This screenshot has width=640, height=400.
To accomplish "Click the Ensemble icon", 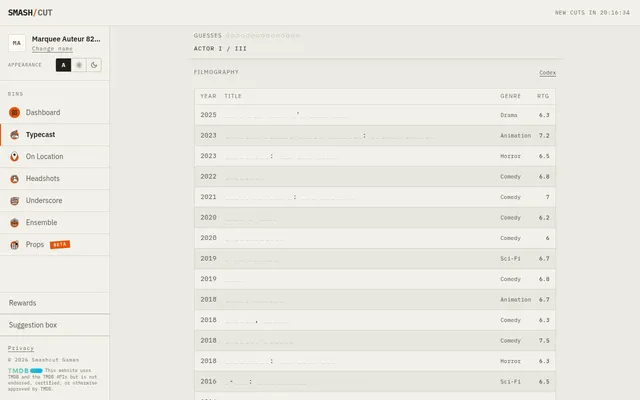I will pyautogui.click(x=14, y=222).
